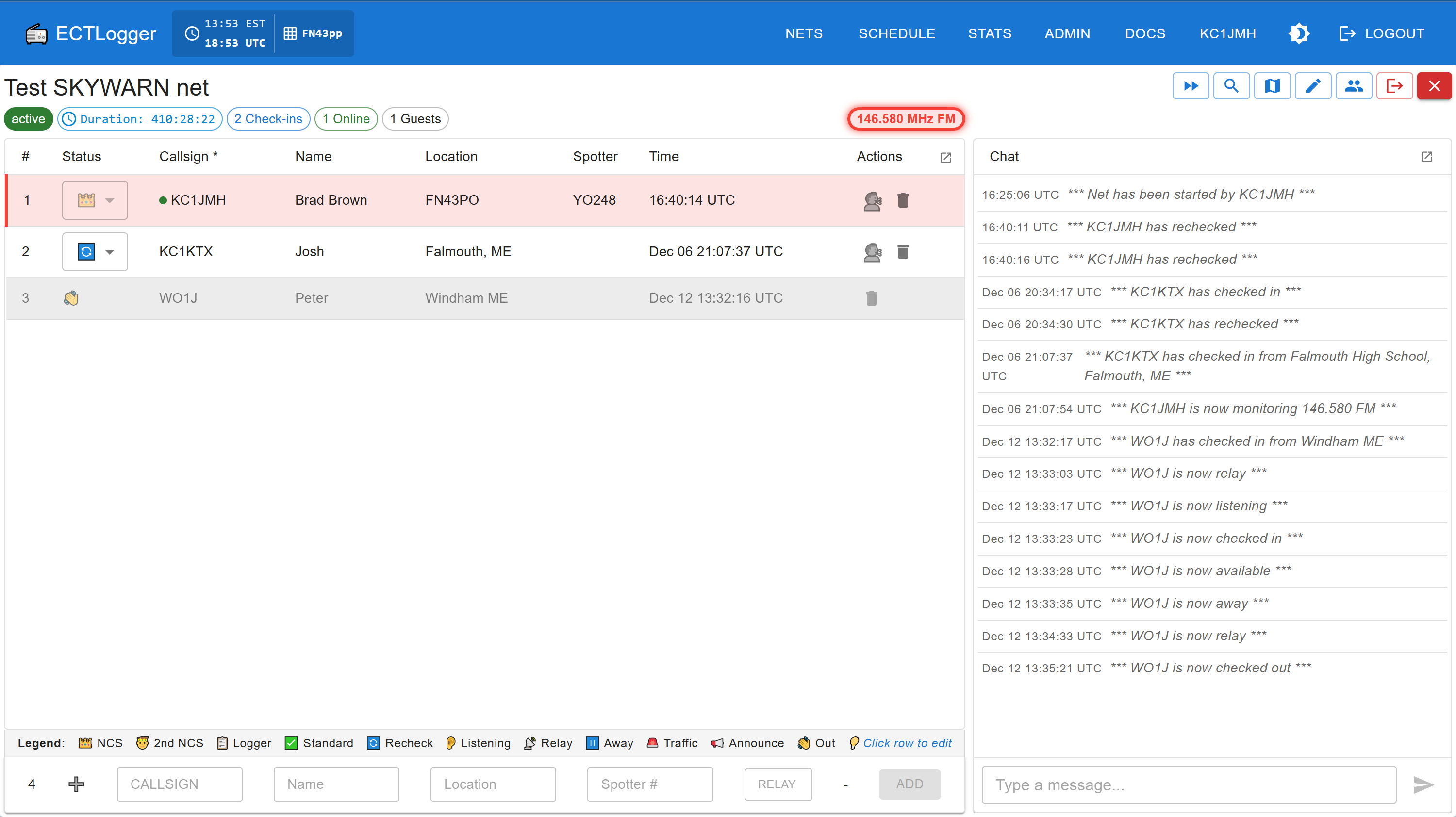Open the map view icon
This screenshot has height=817, width=1456.
tap(1273, 86)
